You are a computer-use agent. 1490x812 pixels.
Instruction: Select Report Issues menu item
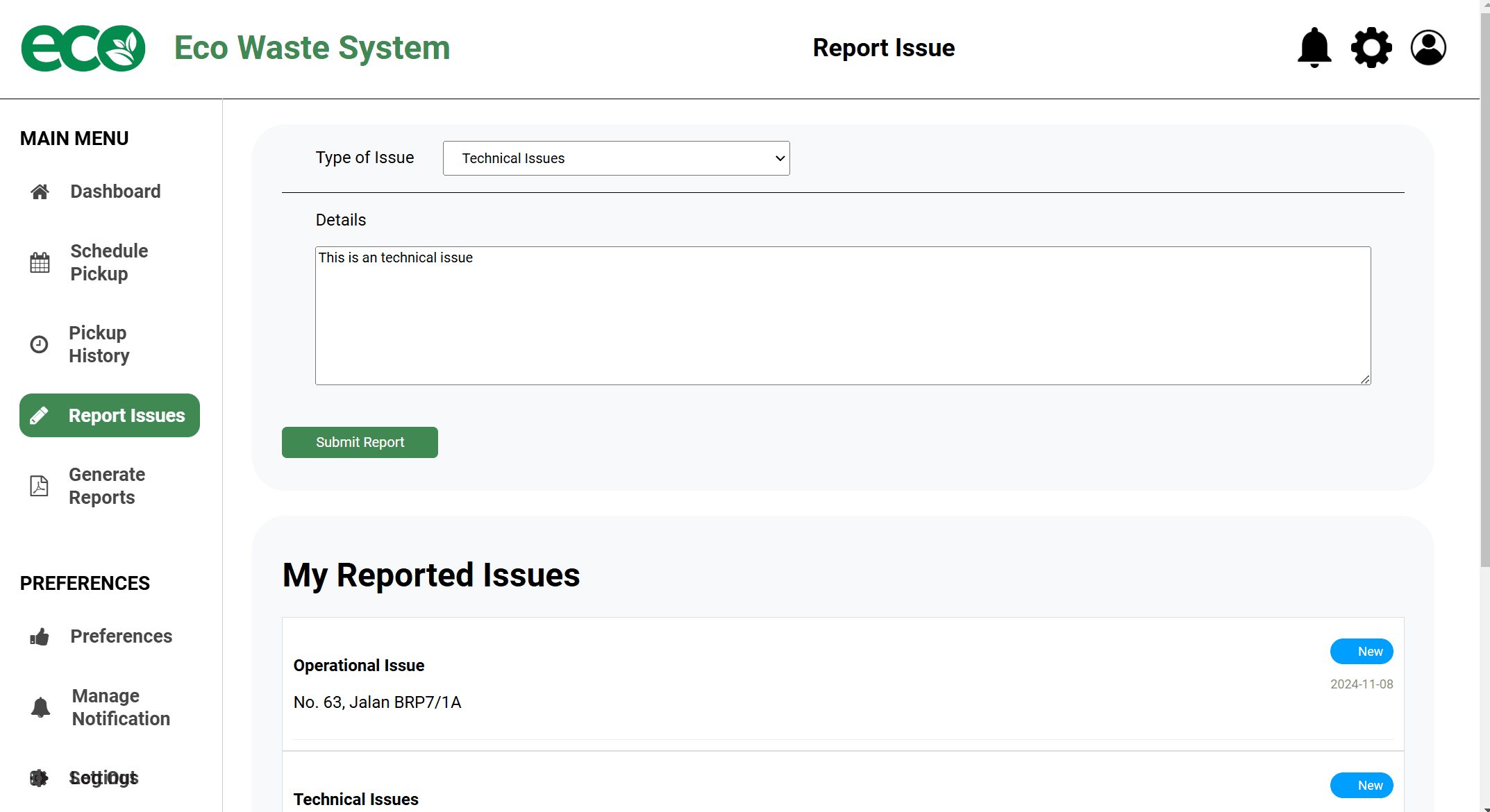tap(110, 416)
